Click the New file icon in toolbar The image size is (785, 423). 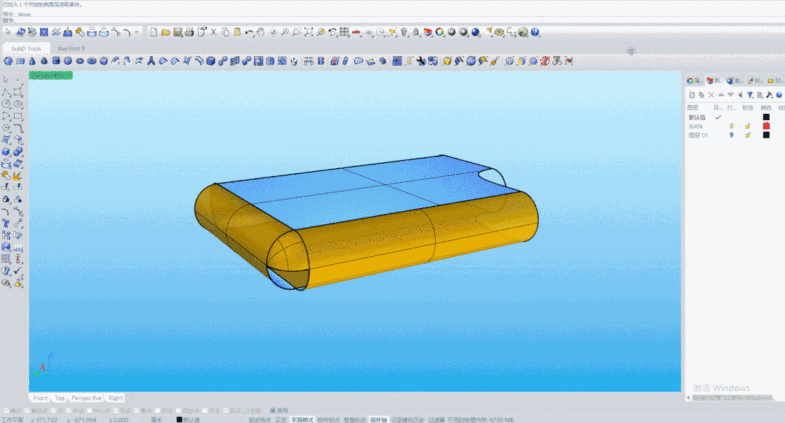(x=153, y=32)
